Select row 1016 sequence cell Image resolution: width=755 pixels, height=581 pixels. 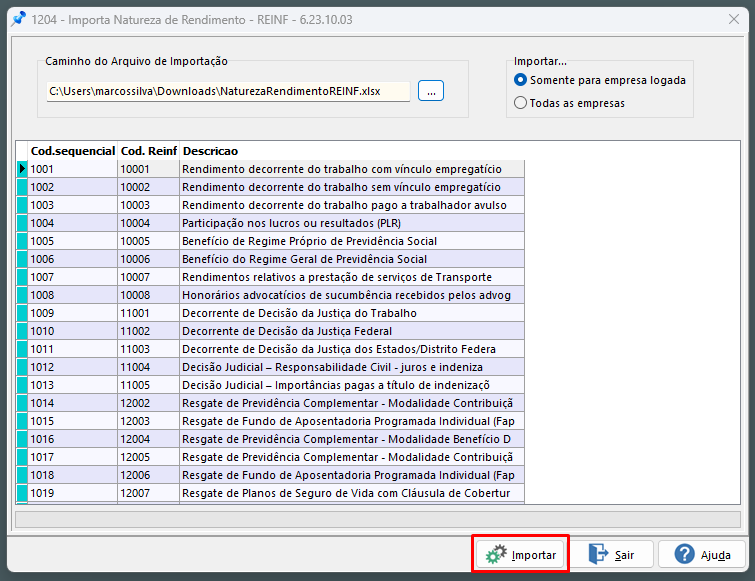[72, 439]
